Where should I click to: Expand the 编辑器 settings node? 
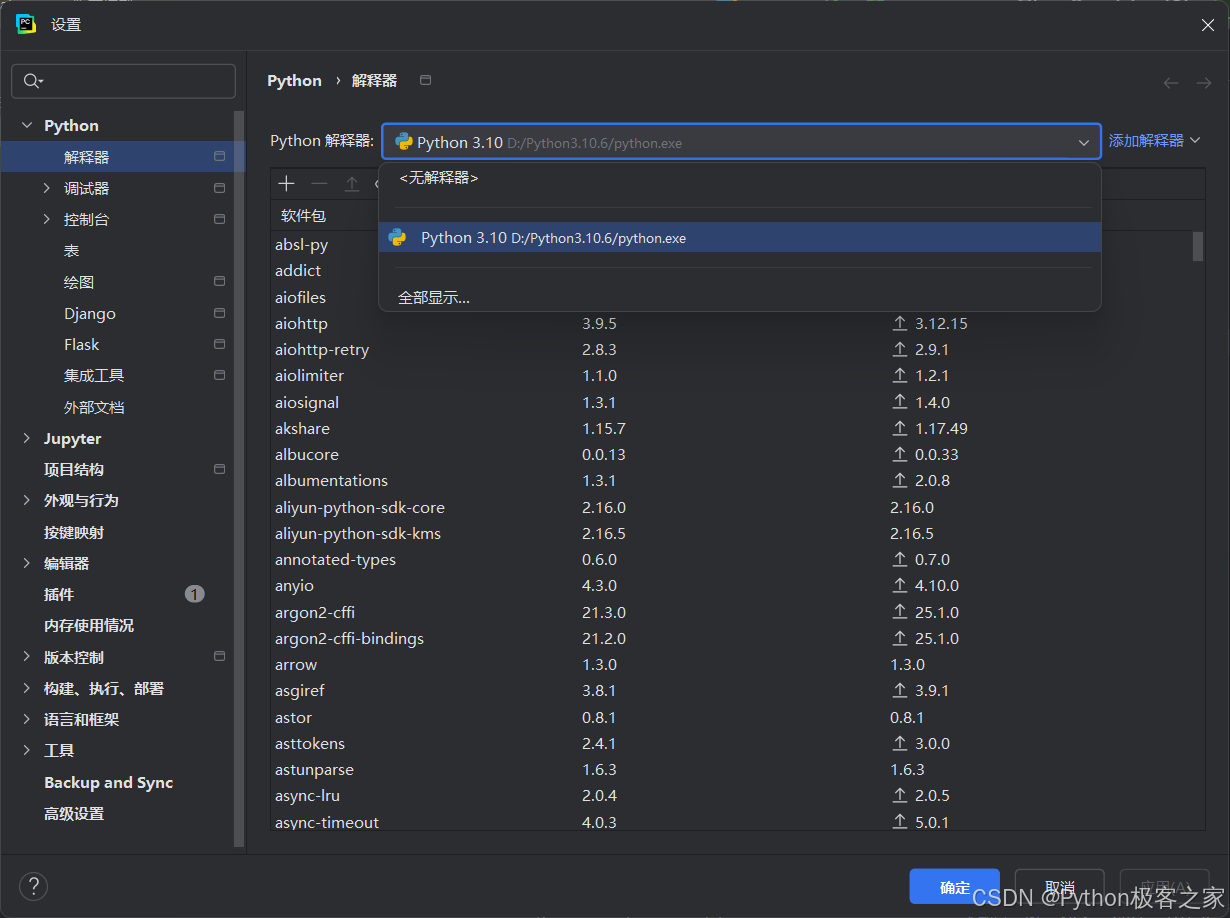click(27, 563)
